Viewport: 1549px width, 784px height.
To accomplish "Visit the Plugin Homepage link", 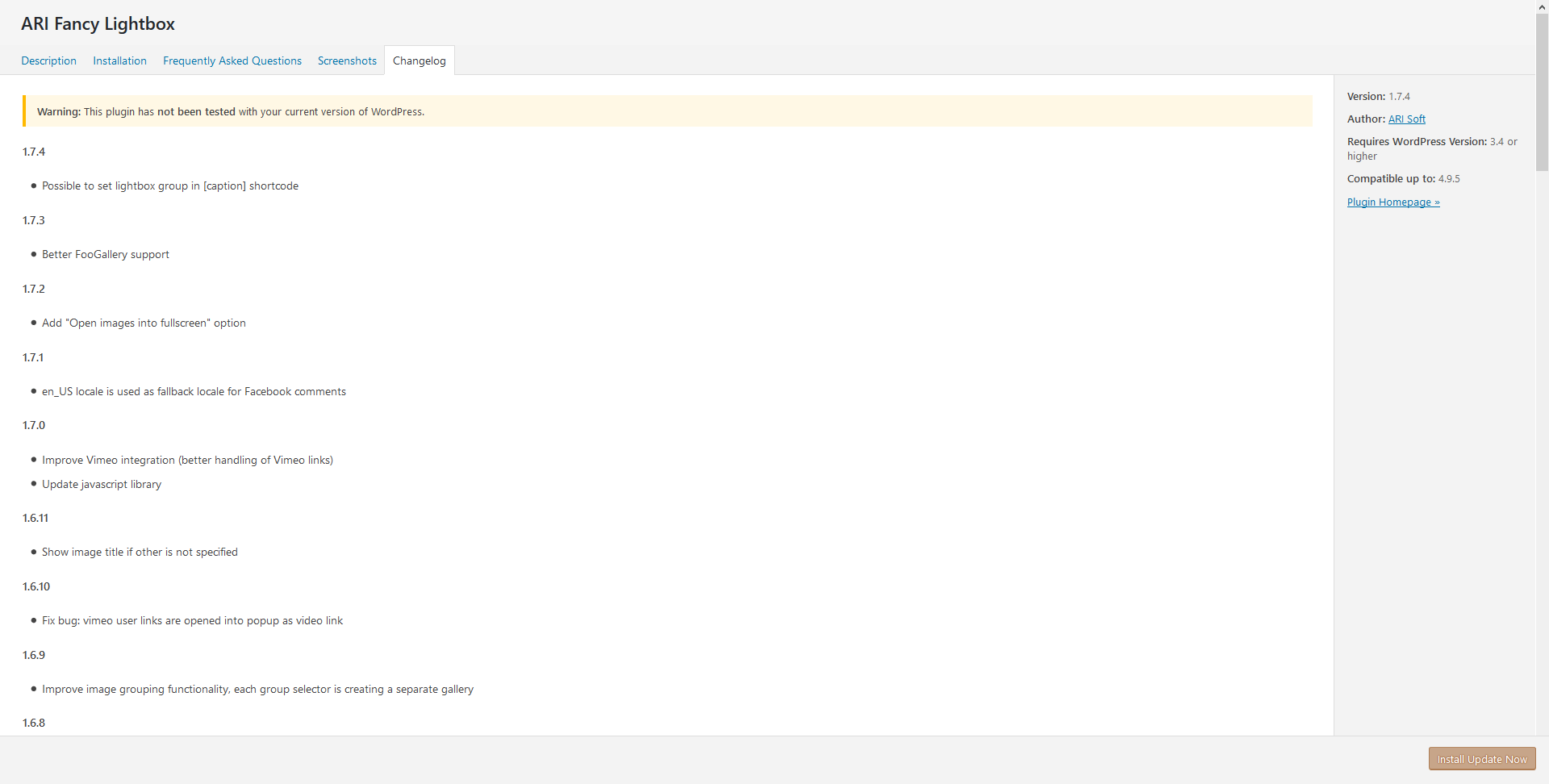I will 1392,202.
